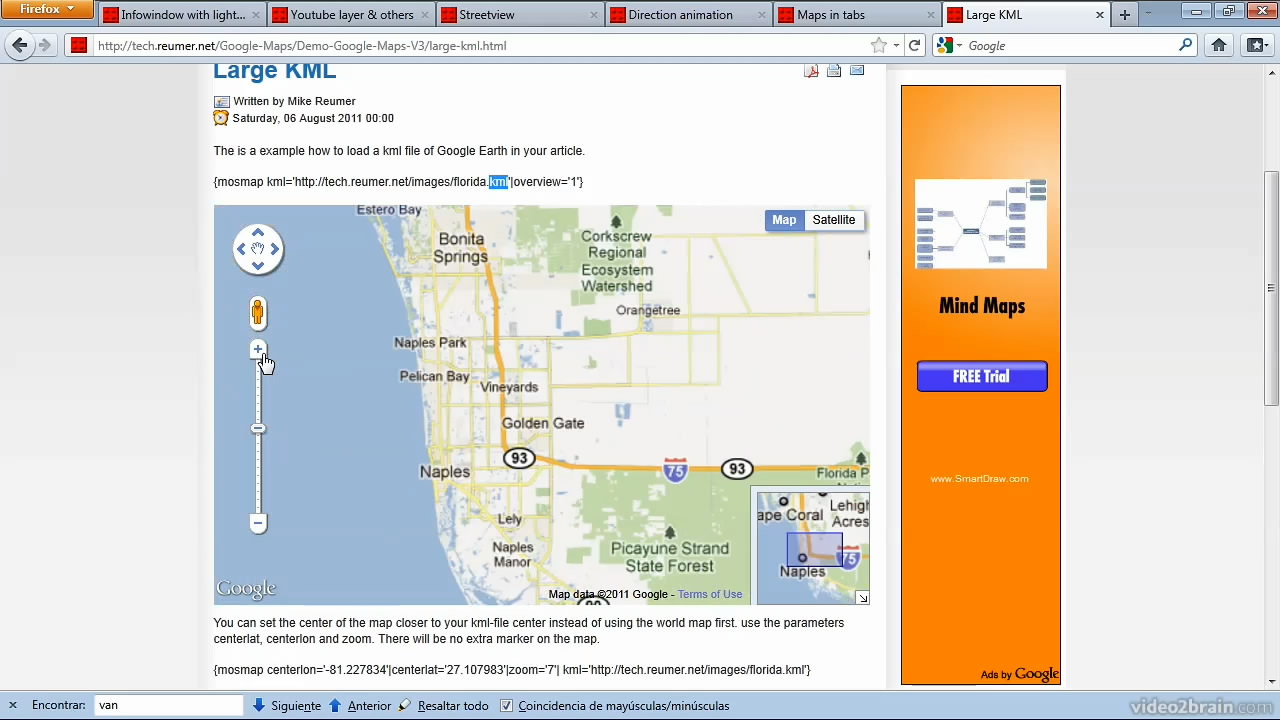Click the author line Written by Mike Reumer
1280x720 pixels.
(294, 101)
